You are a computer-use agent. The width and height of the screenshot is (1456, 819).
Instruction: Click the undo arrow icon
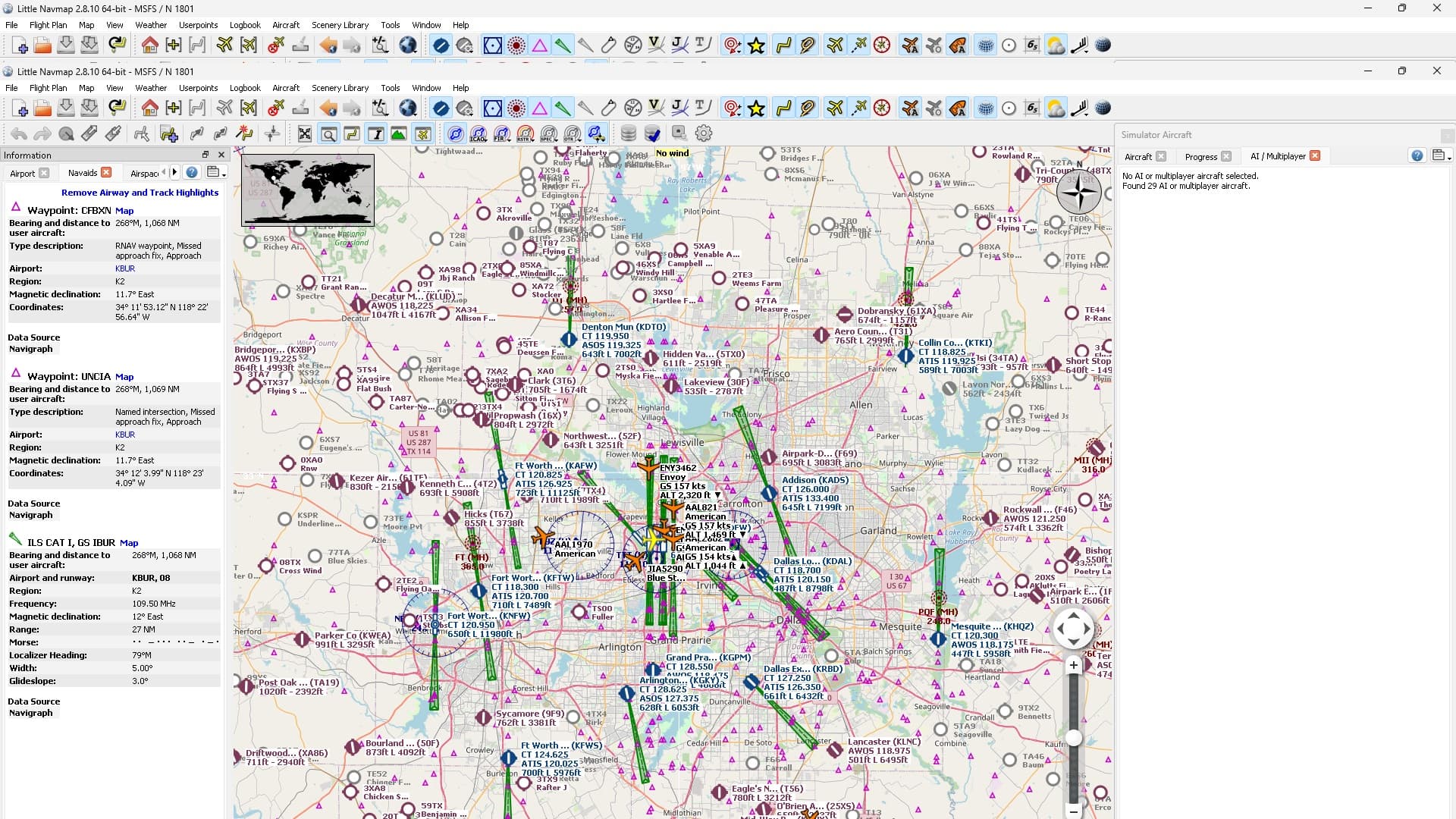(x=19, y=134)
